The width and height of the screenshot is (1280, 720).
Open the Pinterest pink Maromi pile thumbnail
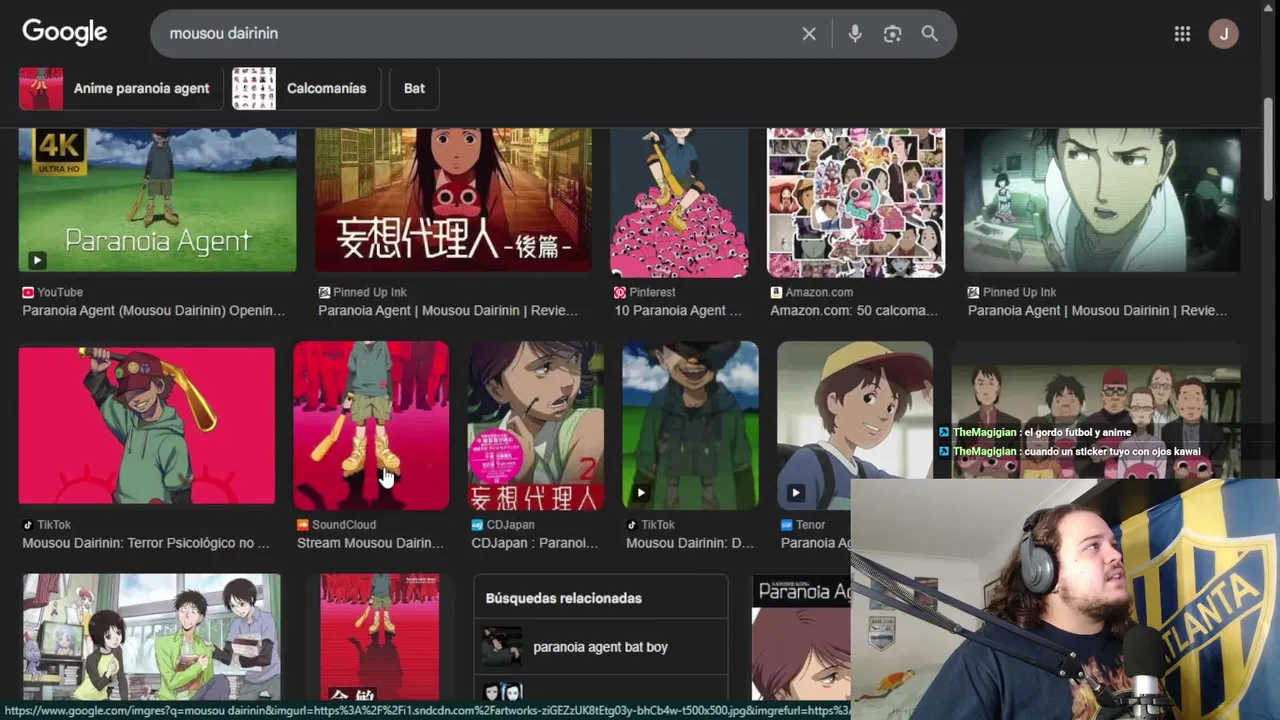click(679, 202)
